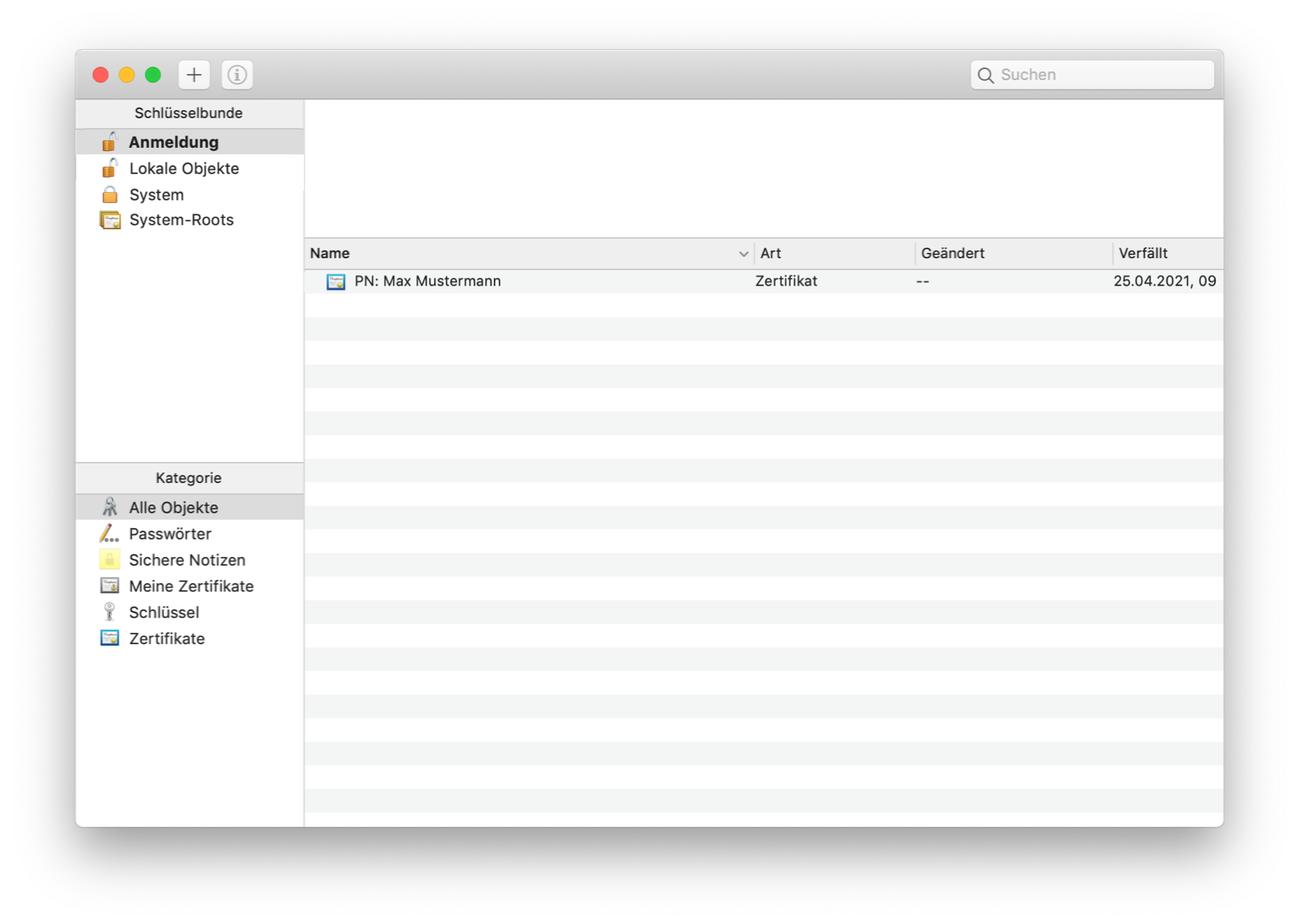This screenshot has width=1294, height=924.
Task: Click into the Suchen search field
Action: (x=1101, y=75)
